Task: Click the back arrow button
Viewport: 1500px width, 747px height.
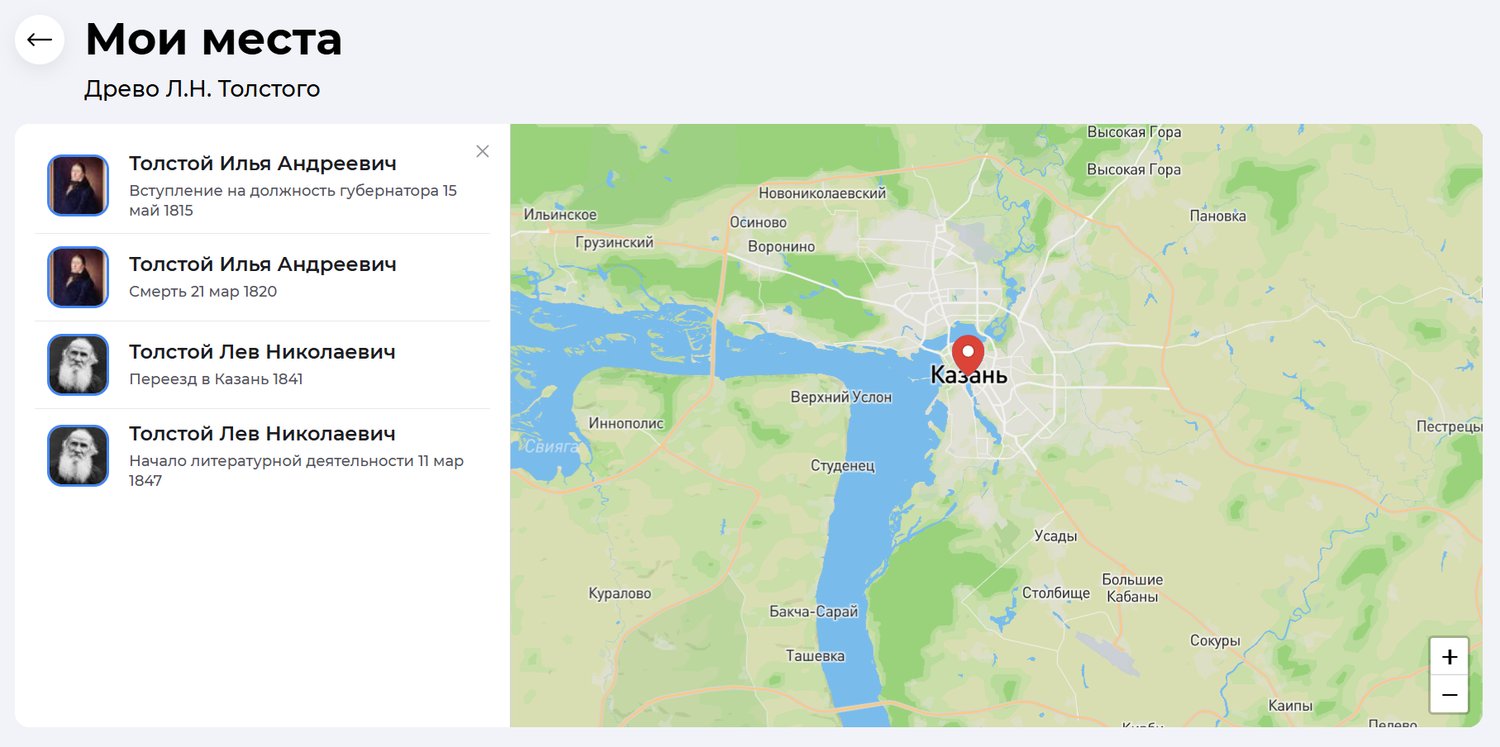Action: pos(40,40)
